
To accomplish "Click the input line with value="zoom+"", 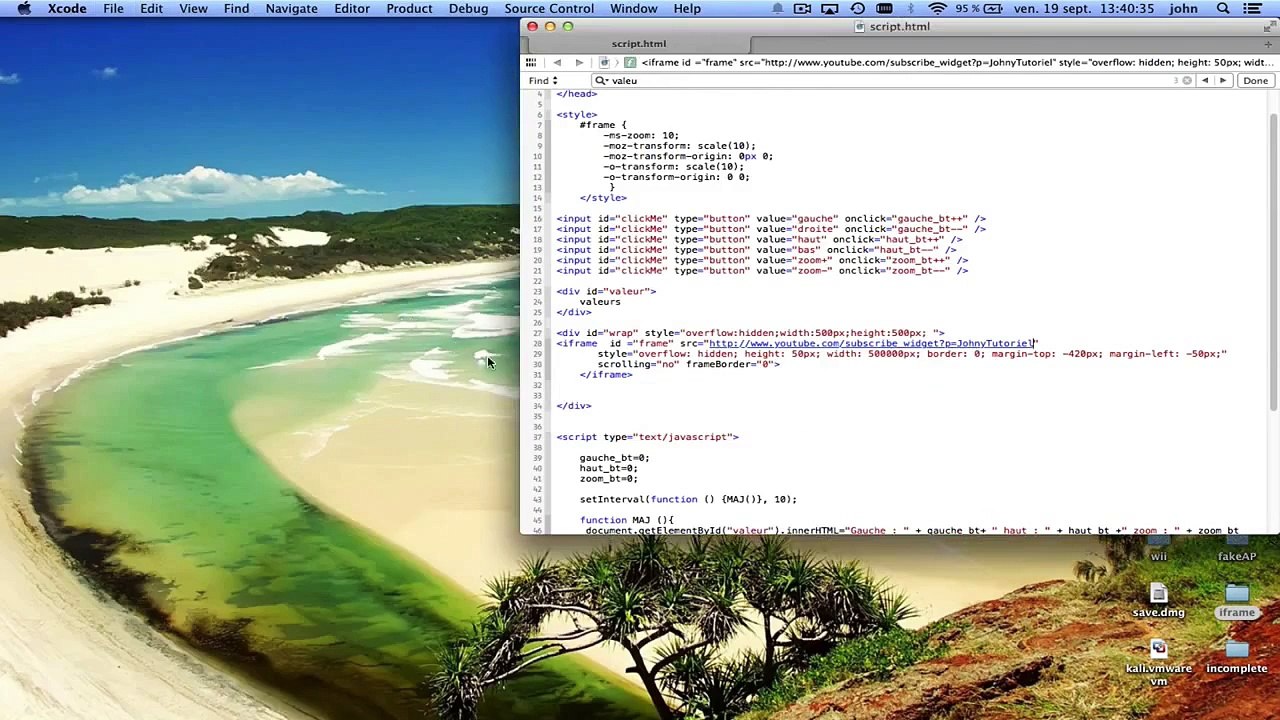I will [x=761, y=260].
